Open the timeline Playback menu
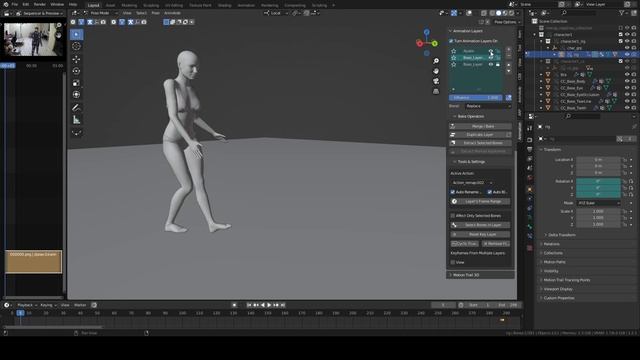640x360 pixels. point(27,305)
